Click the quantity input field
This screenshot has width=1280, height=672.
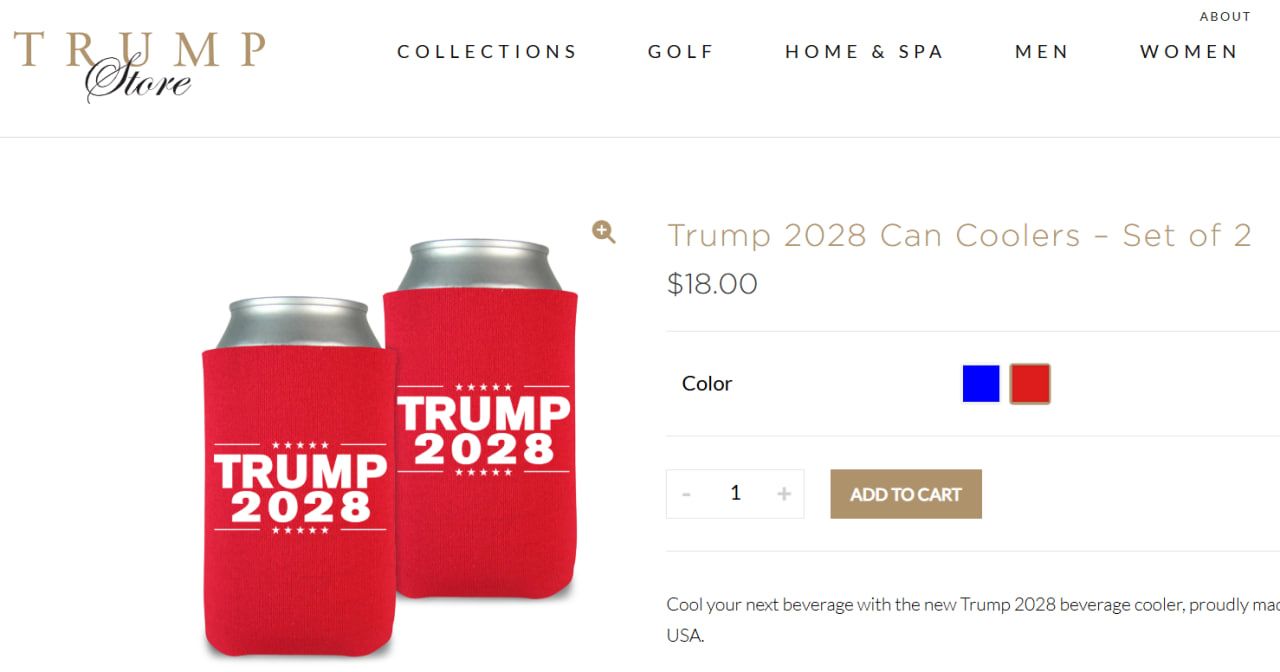click(x=735, y=493)
